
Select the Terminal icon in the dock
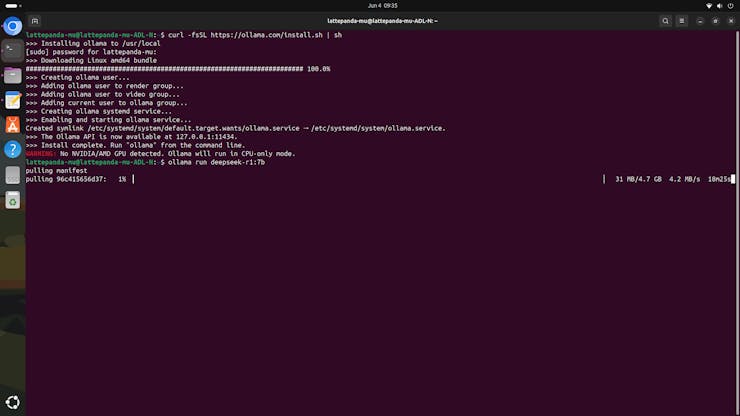[x=13, y=51]
